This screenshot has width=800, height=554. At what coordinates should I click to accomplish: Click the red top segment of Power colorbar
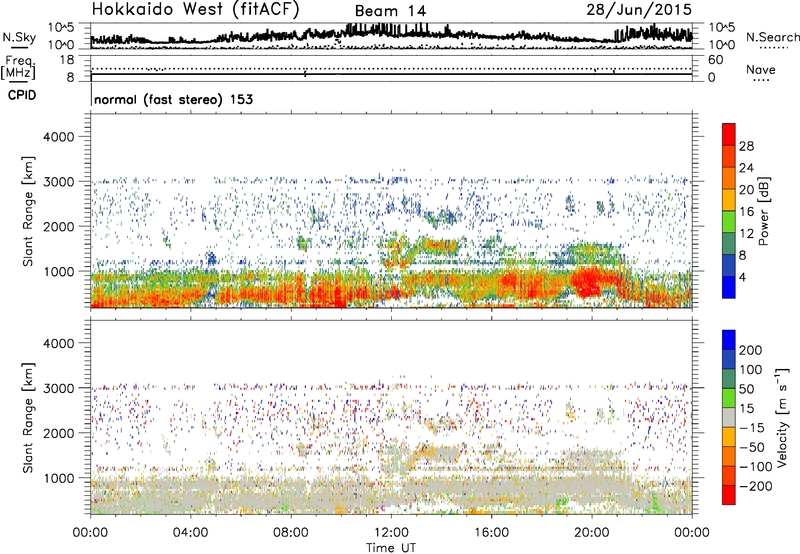pyautogui.click(x=729, y=134)
